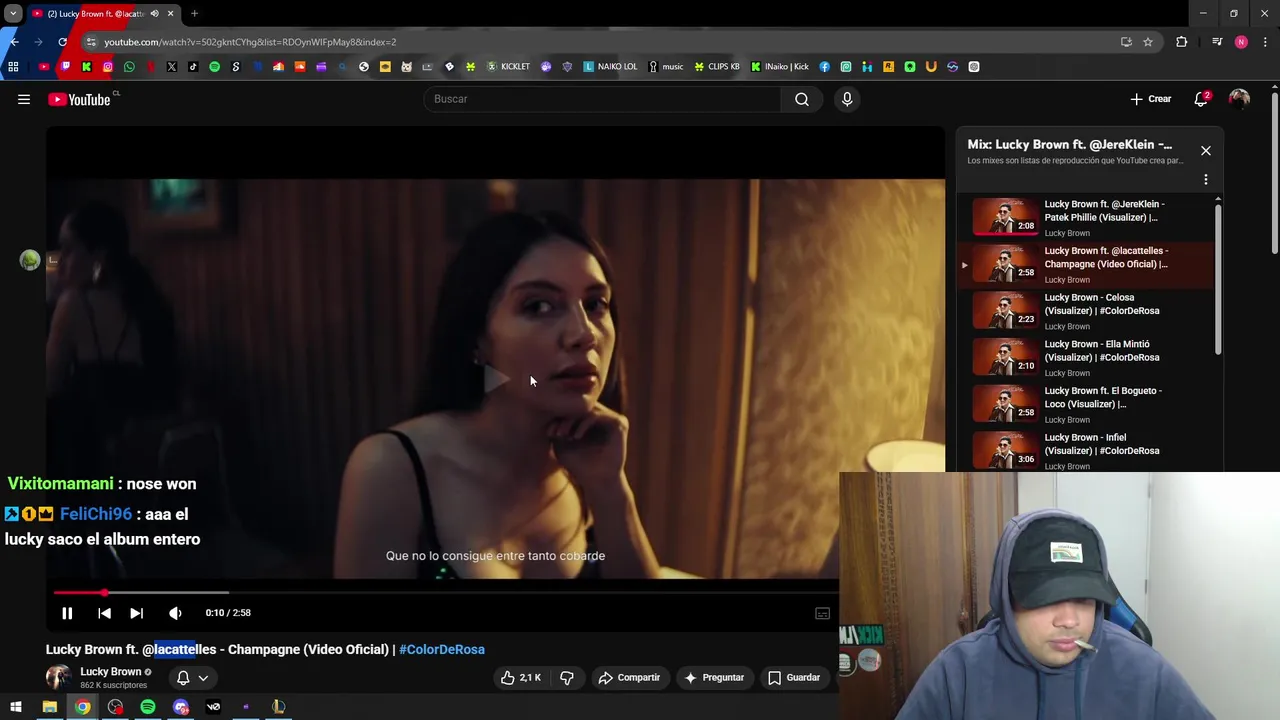Open the INaiko | Kick bookmark
The width and height of the screenshot is (1280, 720).
(x=780, y=67)
